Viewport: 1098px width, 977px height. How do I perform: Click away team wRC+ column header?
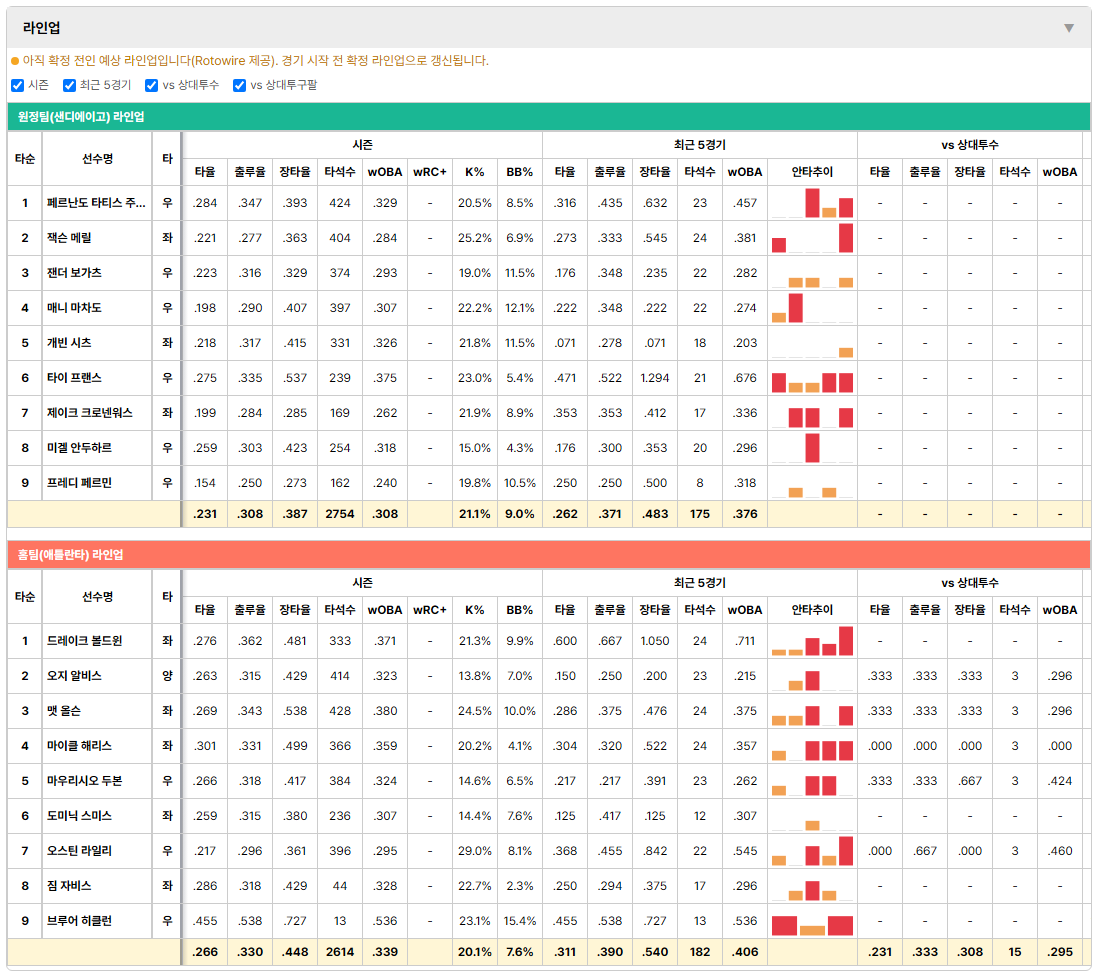[429, 172]
